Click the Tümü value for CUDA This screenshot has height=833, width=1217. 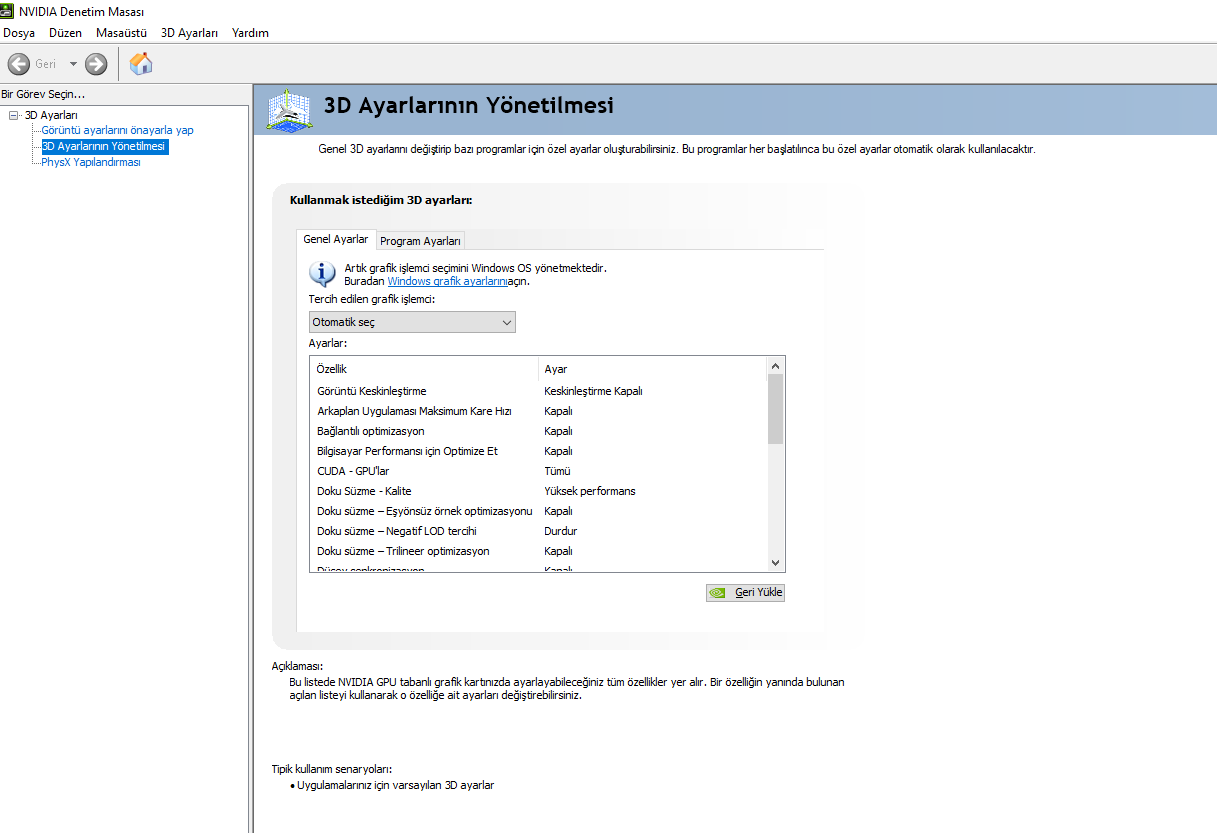point(557,471)
